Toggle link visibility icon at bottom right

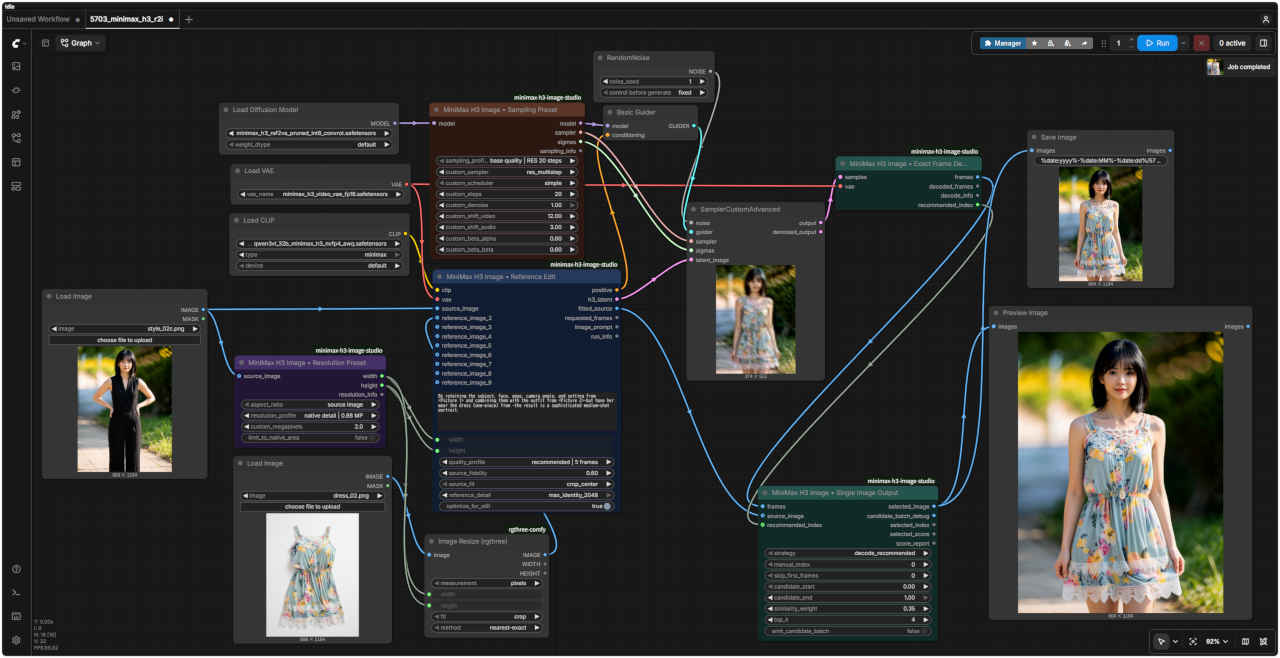1264,641
